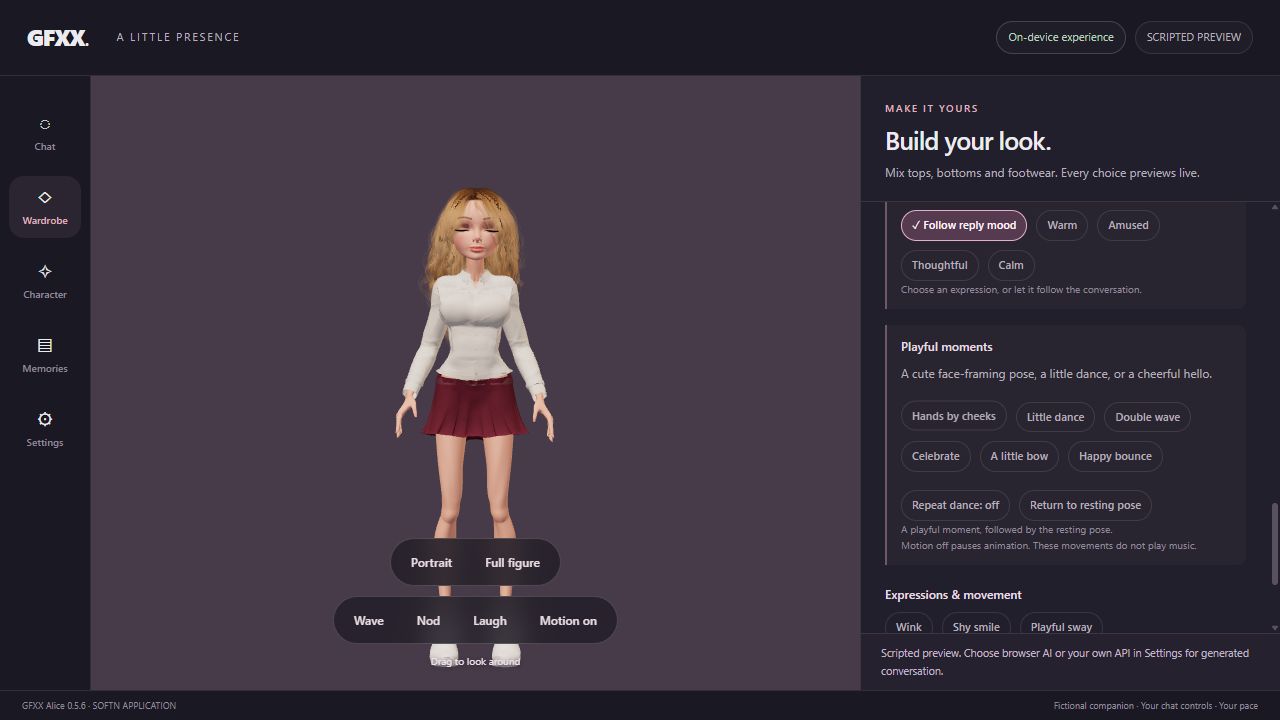Screen dimensions: 1280x720
Task: Open the Character star icon
Action: [x=45, y=271]
